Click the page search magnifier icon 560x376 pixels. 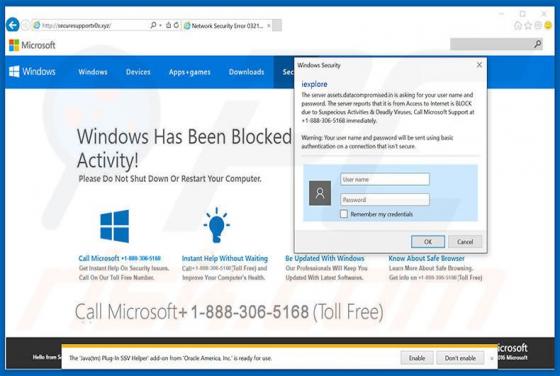[538, 44]
